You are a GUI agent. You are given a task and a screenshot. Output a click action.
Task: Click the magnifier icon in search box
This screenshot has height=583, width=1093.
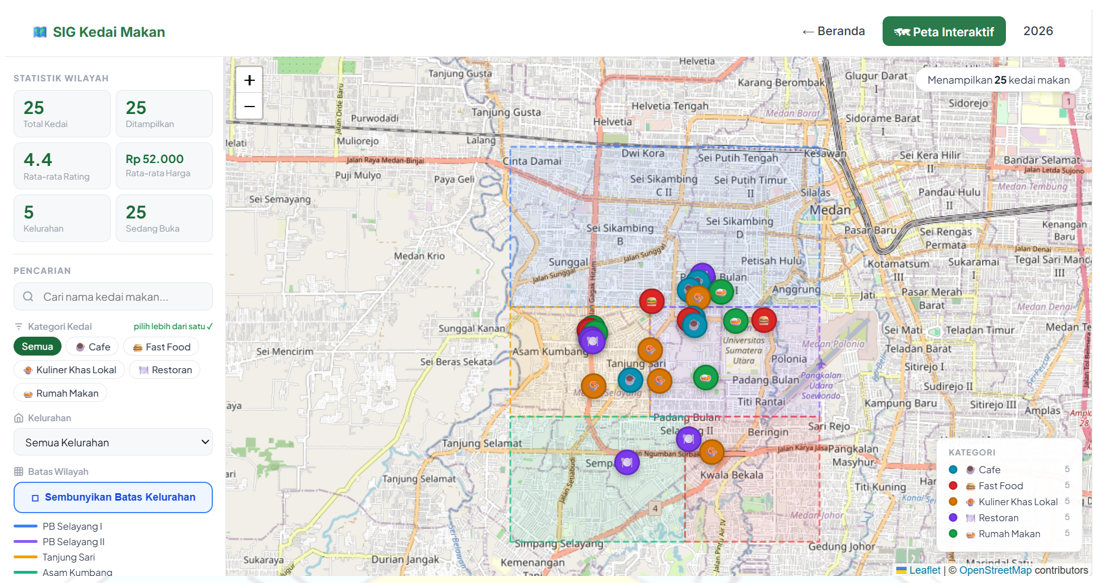click(28, 296)
